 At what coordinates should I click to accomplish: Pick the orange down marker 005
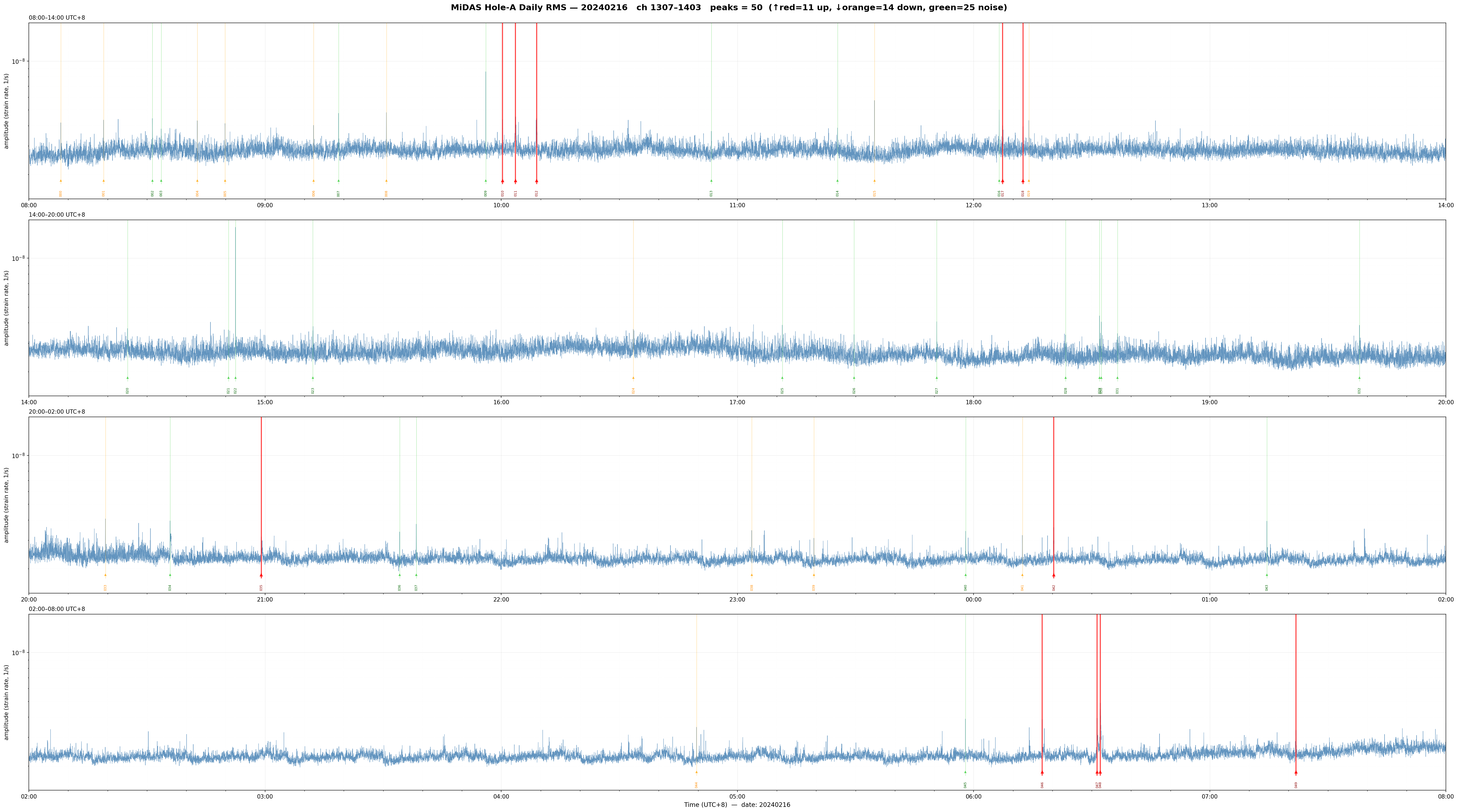(x=225, y=181)
